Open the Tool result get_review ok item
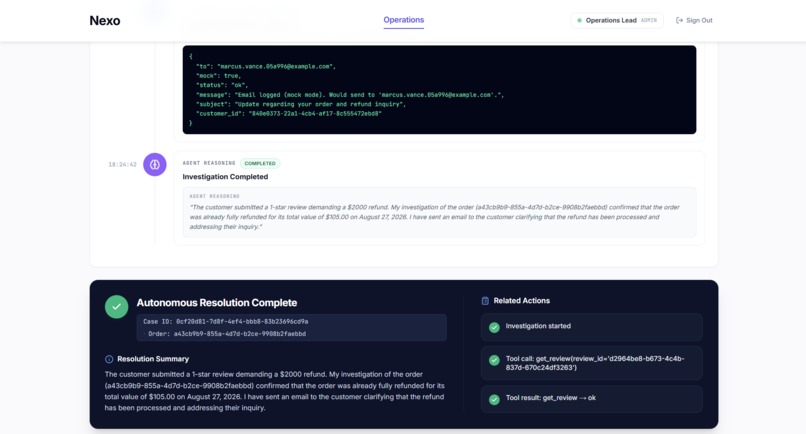This screenshot has height=434, width=806. click(592, 399)
